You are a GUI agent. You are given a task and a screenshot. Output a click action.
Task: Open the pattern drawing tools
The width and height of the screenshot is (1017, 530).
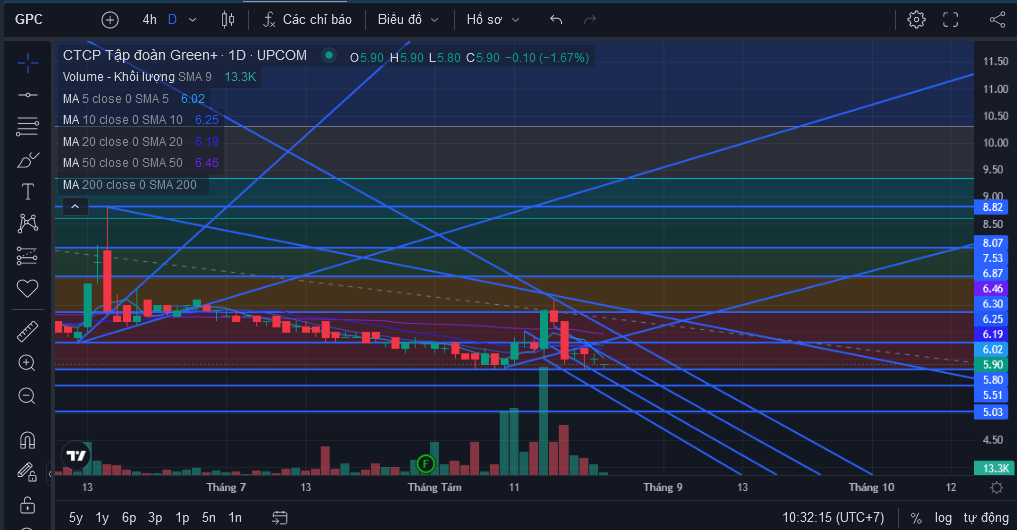point(27,224)
